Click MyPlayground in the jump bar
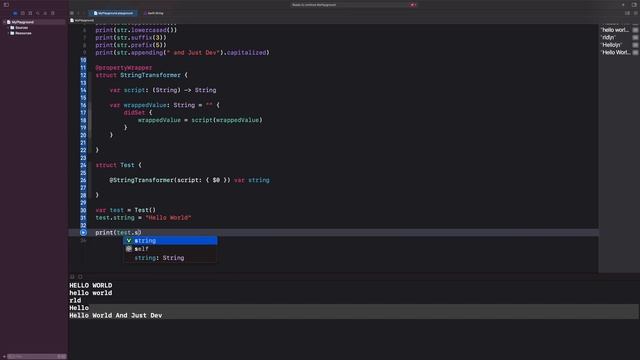640x360 pixels. (82, 20)
